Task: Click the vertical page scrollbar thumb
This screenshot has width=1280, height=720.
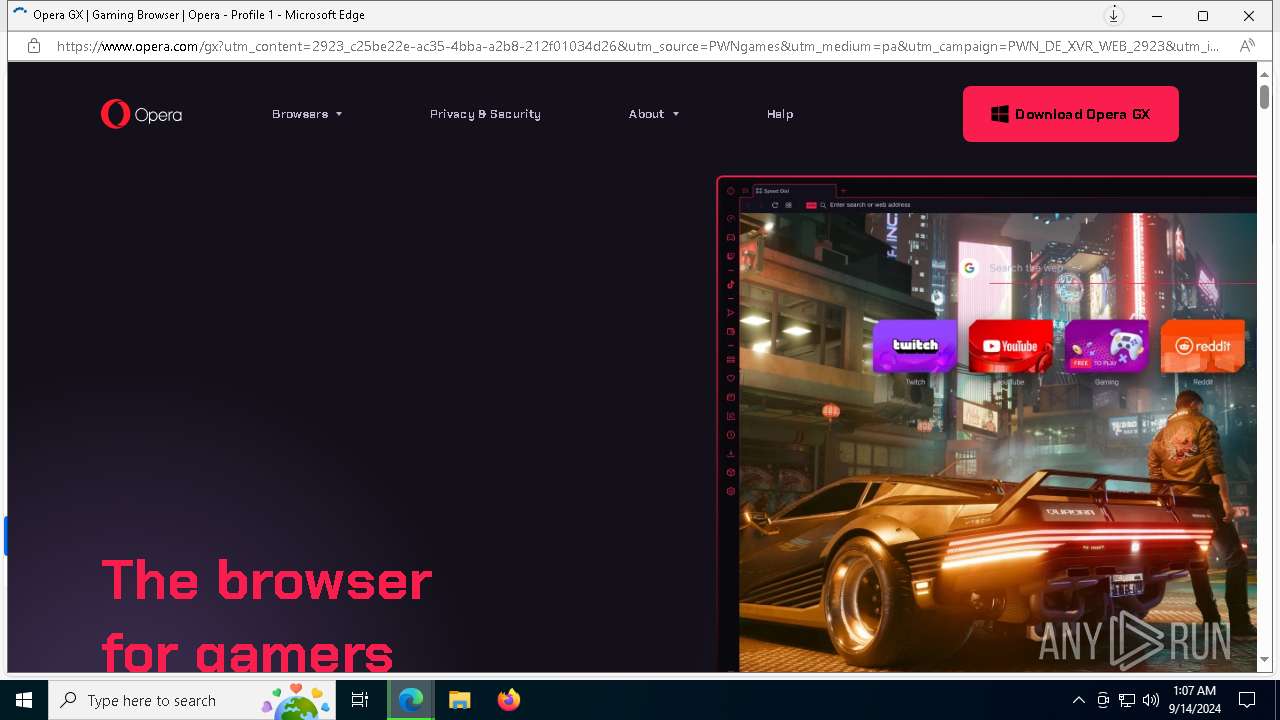Action: (1264, 97)
